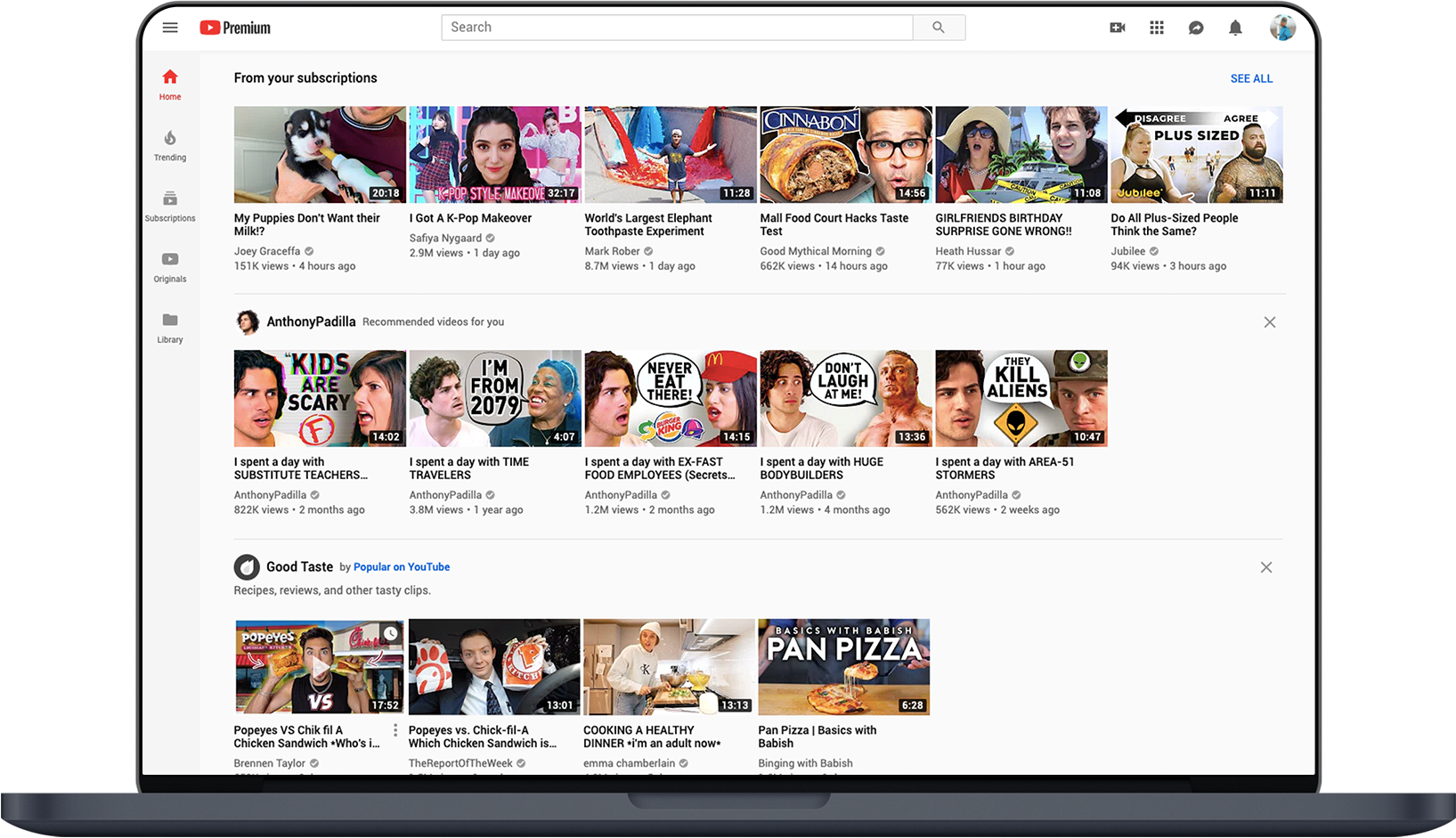Image resolution: width=1456 pixels, height=838 pixels.
Task: Select Trending in the sidebar
Action: click(169, 147)
